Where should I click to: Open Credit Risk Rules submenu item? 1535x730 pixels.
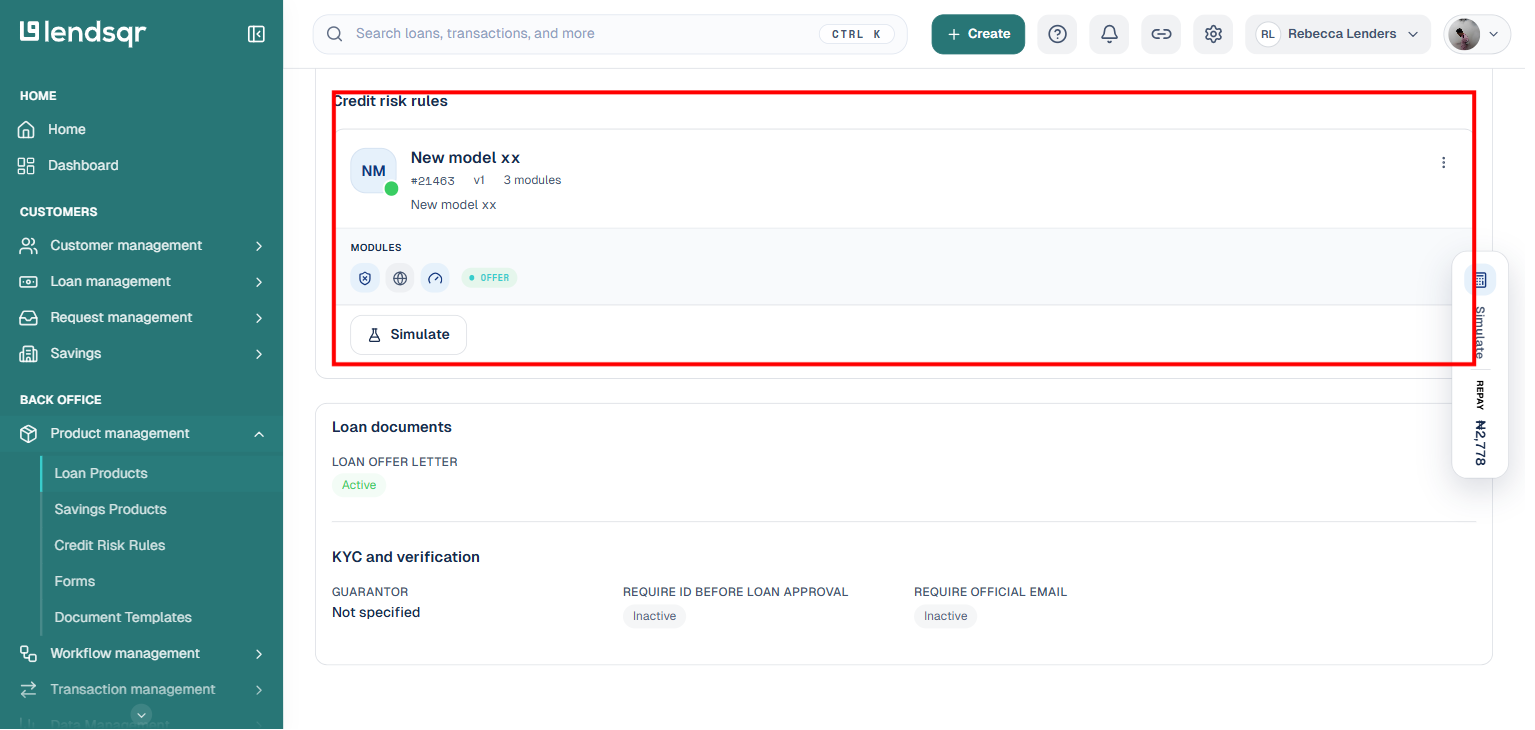pyautogui.click(x=110, y=545)
